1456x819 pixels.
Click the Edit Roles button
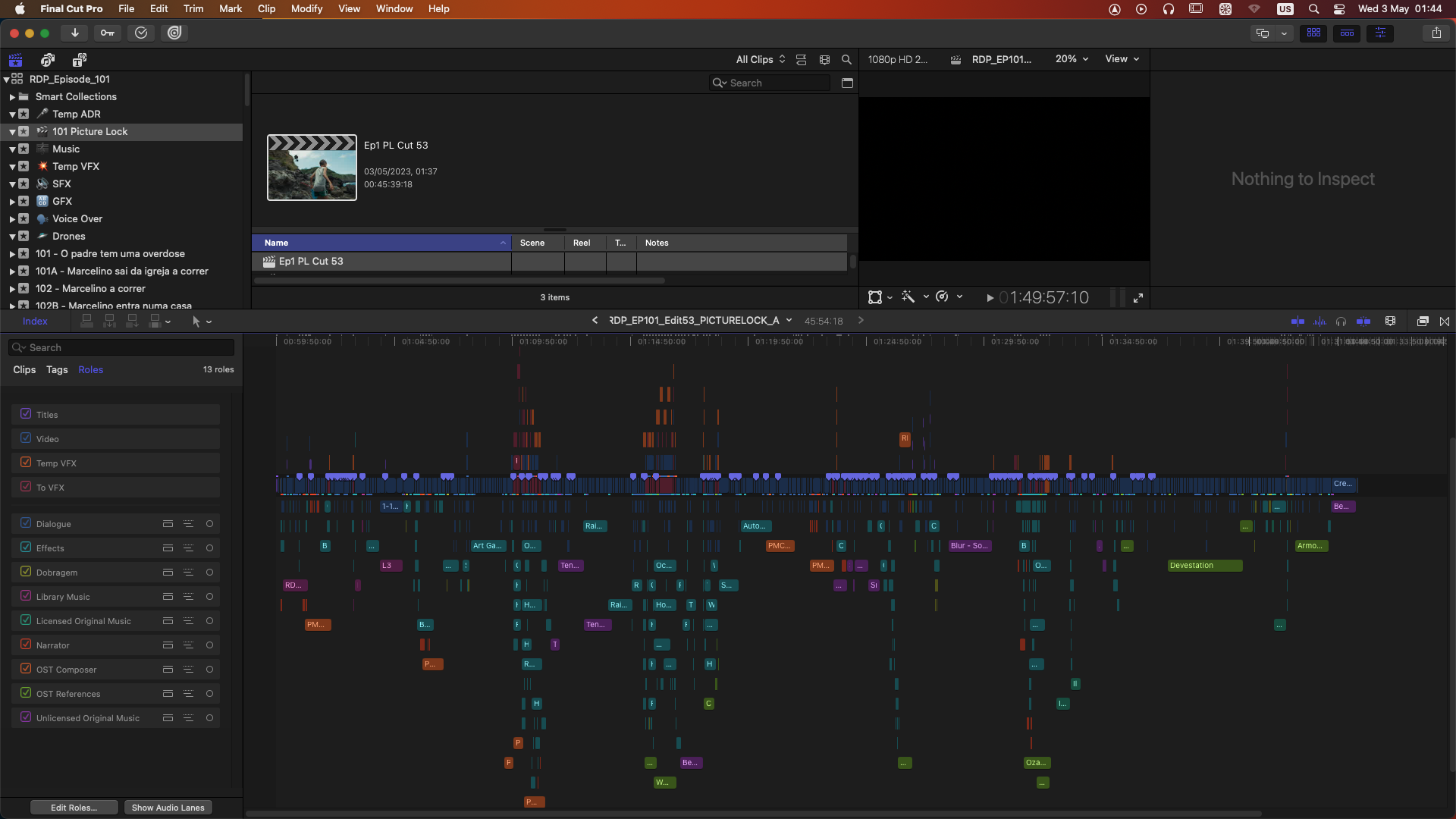point(74,808)
